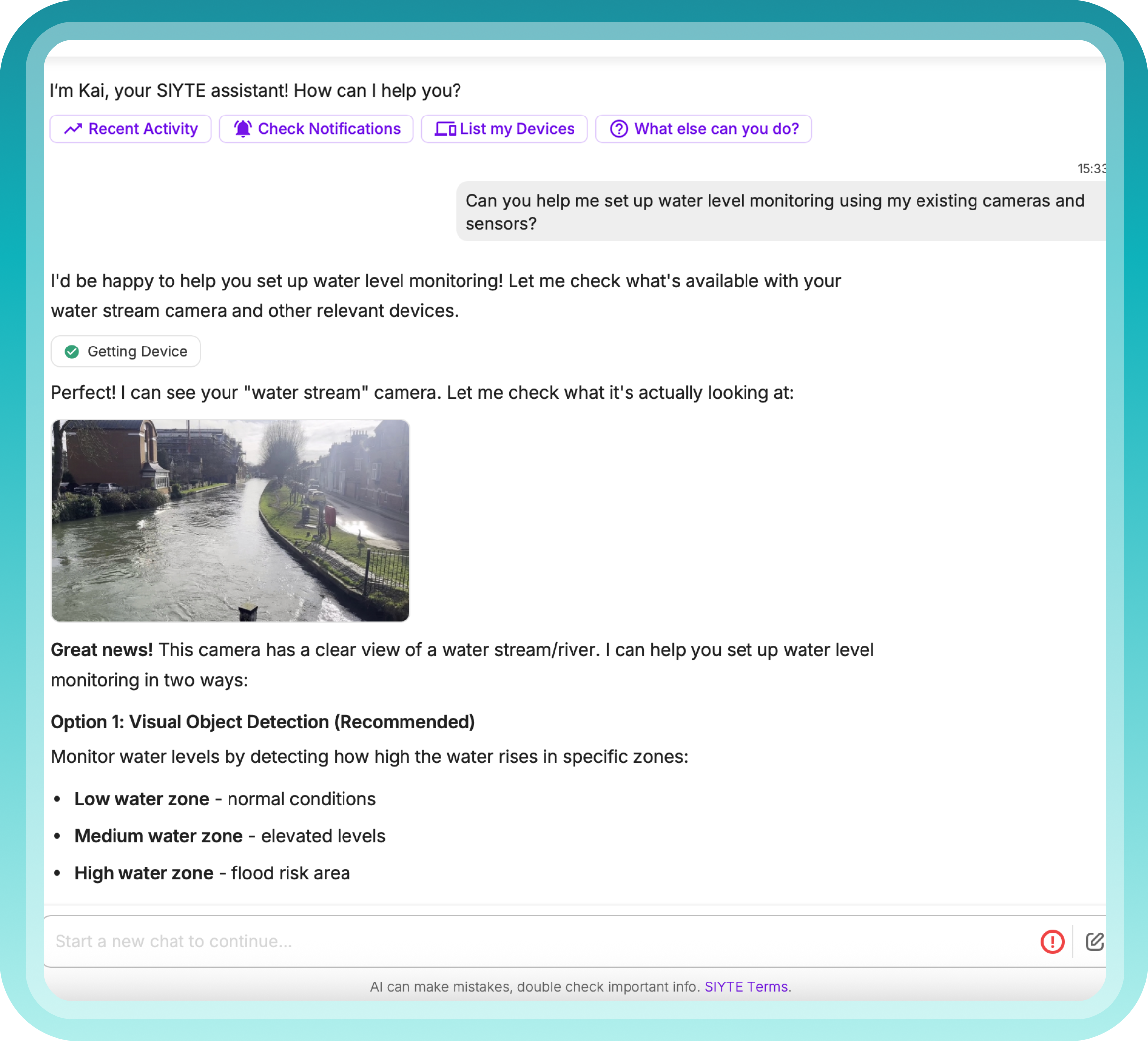Click the Low water zone bullet item
The image size is (1148, 1041).
(225, 799)
